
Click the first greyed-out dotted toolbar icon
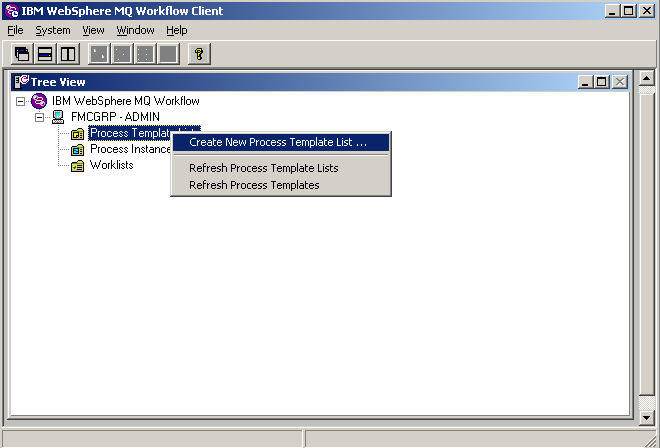[99, 54]
